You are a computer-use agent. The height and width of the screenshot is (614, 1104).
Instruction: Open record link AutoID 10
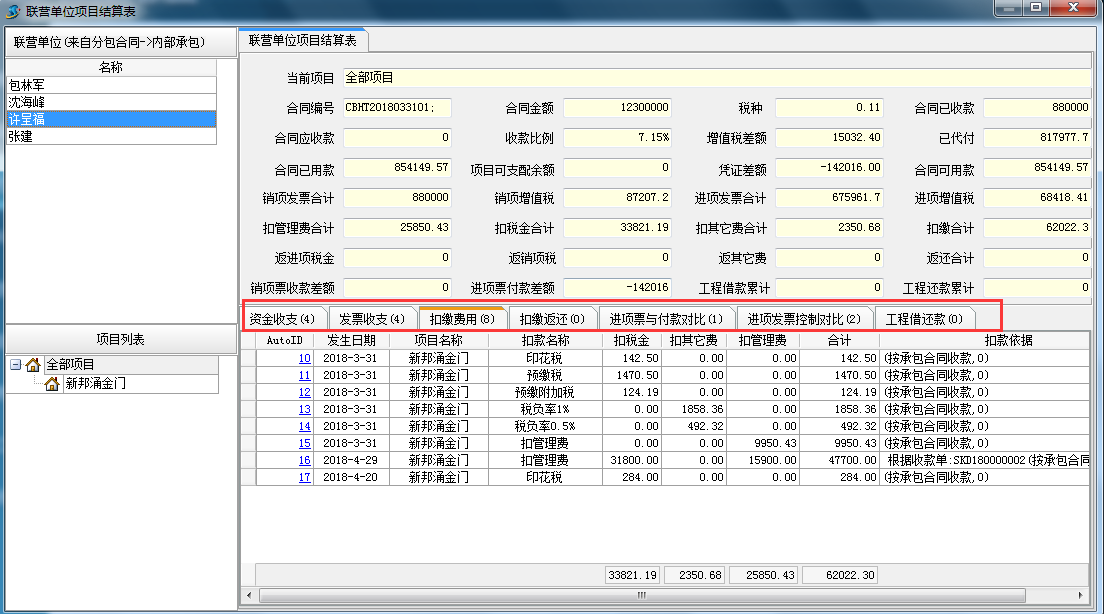click(304, 358)
